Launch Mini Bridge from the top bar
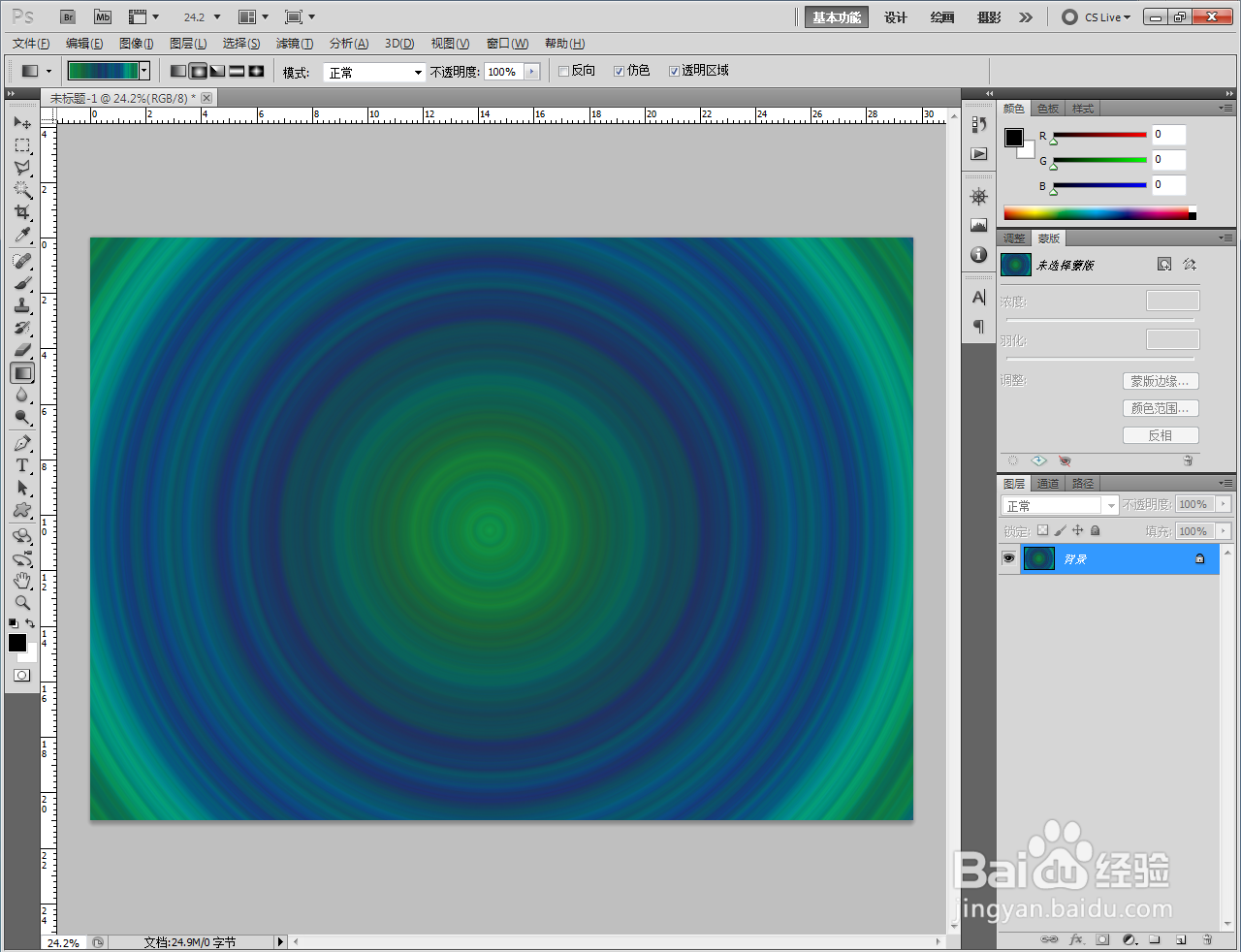Screen dimensions: 1241x952 pyautogui.click(x=103, y=17)
